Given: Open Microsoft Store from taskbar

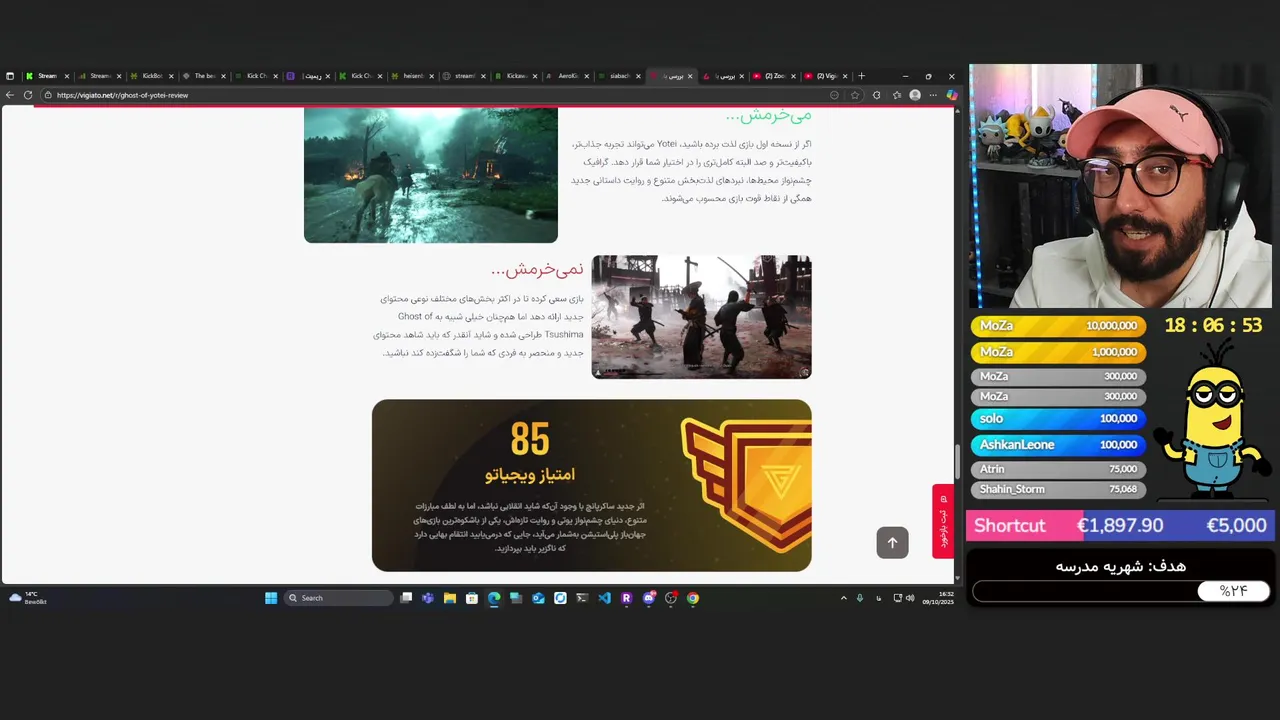Looking at the screenshot, I should coord(472,598).
